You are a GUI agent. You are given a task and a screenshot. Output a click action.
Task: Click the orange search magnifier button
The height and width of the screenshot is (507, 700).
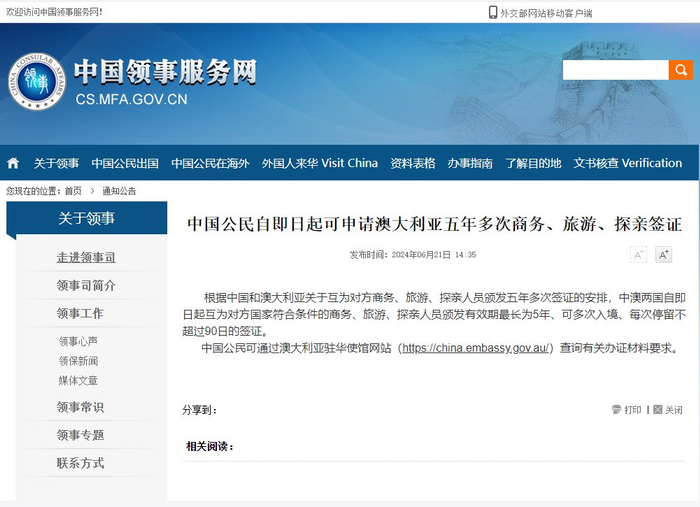681,70
